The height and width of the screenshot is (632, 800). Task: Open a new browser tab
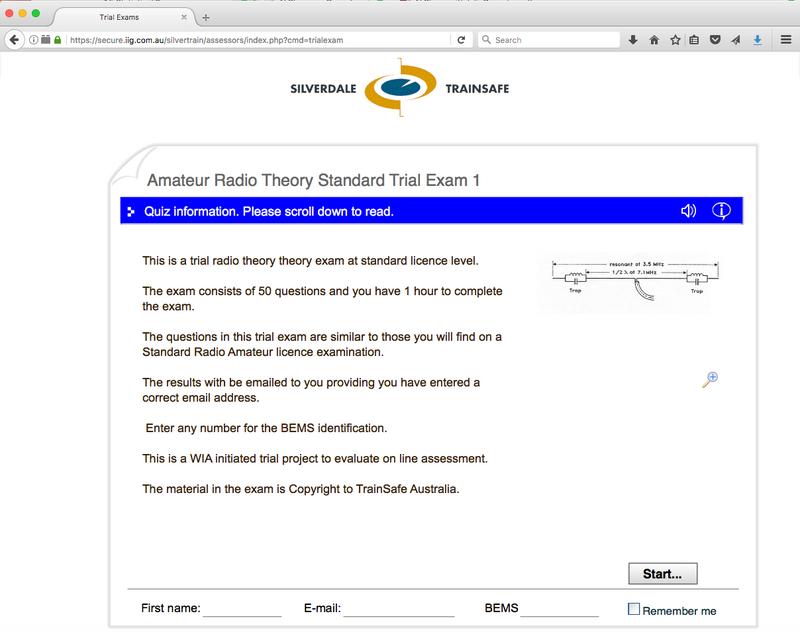[x=205, y=17]
